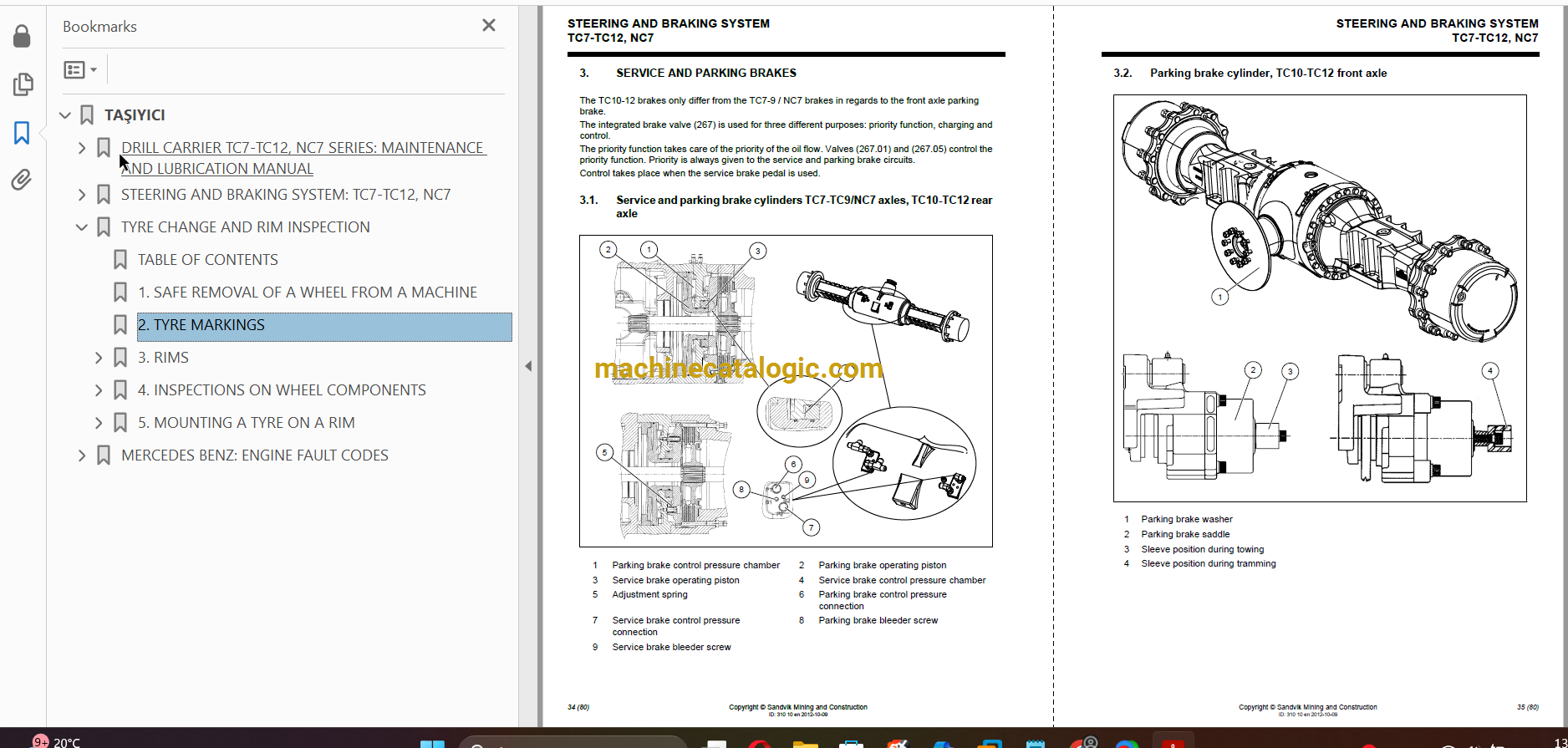Open MERCEDES BENZ: ENGINE FAULT CODES bookmark
Screen dimensions: 1568x748
click(x=255, y=455)
